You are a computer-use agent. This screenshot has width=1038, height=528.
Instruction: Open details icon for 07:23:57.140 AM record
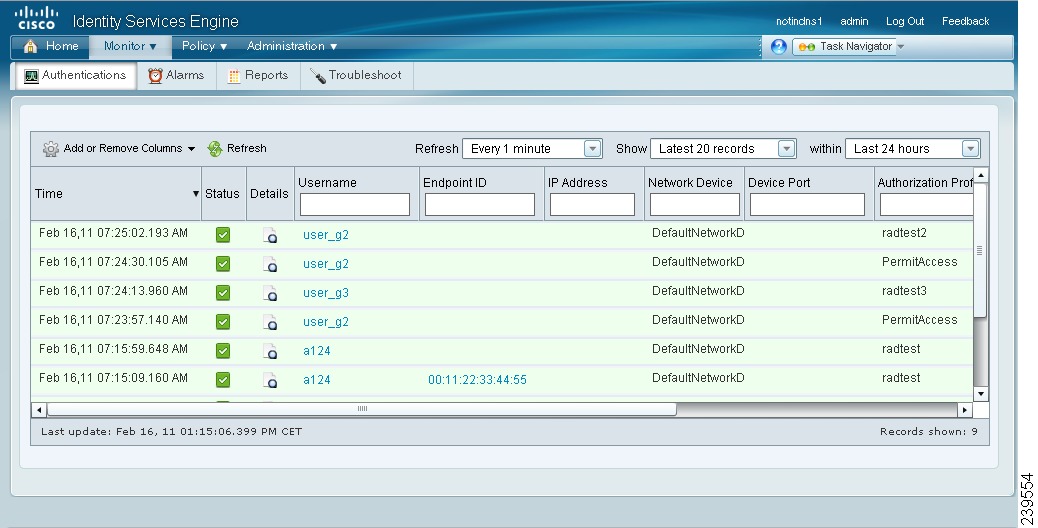270,323
